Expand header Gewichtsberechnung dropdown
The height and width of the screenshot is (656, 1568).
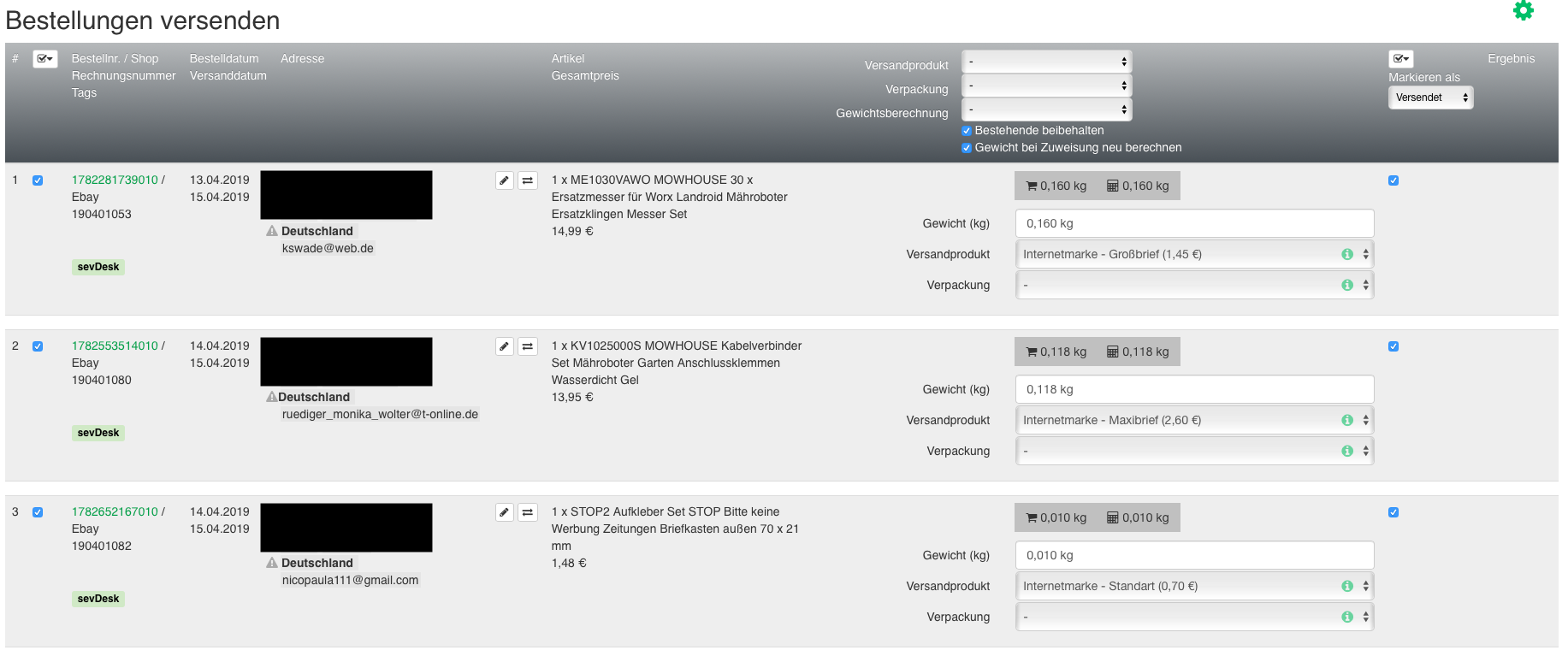pyautogui.click(x=1046, y=109)
